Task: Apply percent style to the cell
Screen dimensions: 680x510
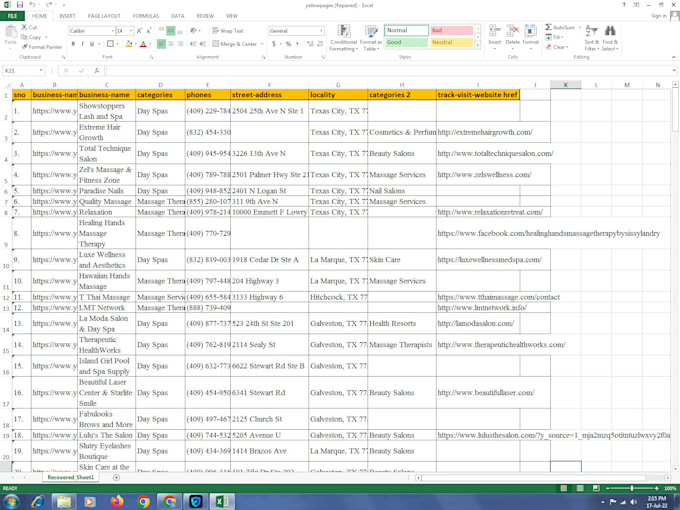Action: coord(288,44)
